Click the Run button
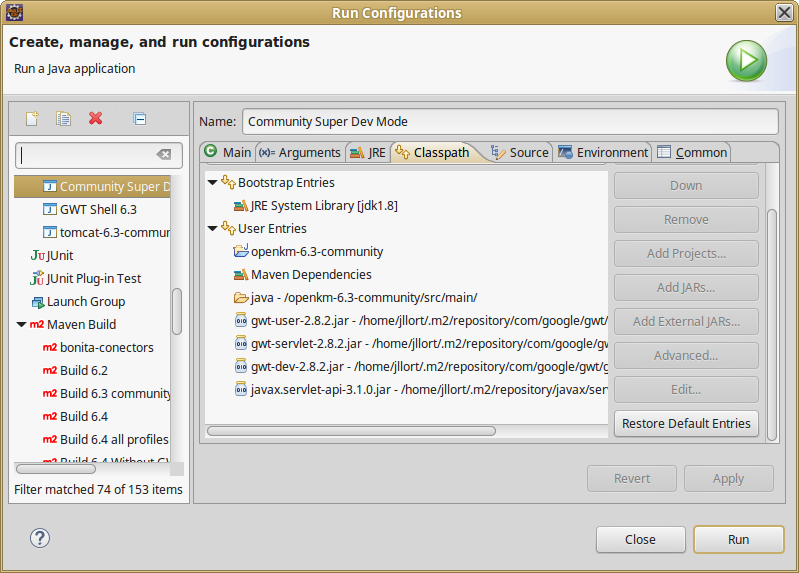This screenshot has height=573, width=799. (738, 539)
